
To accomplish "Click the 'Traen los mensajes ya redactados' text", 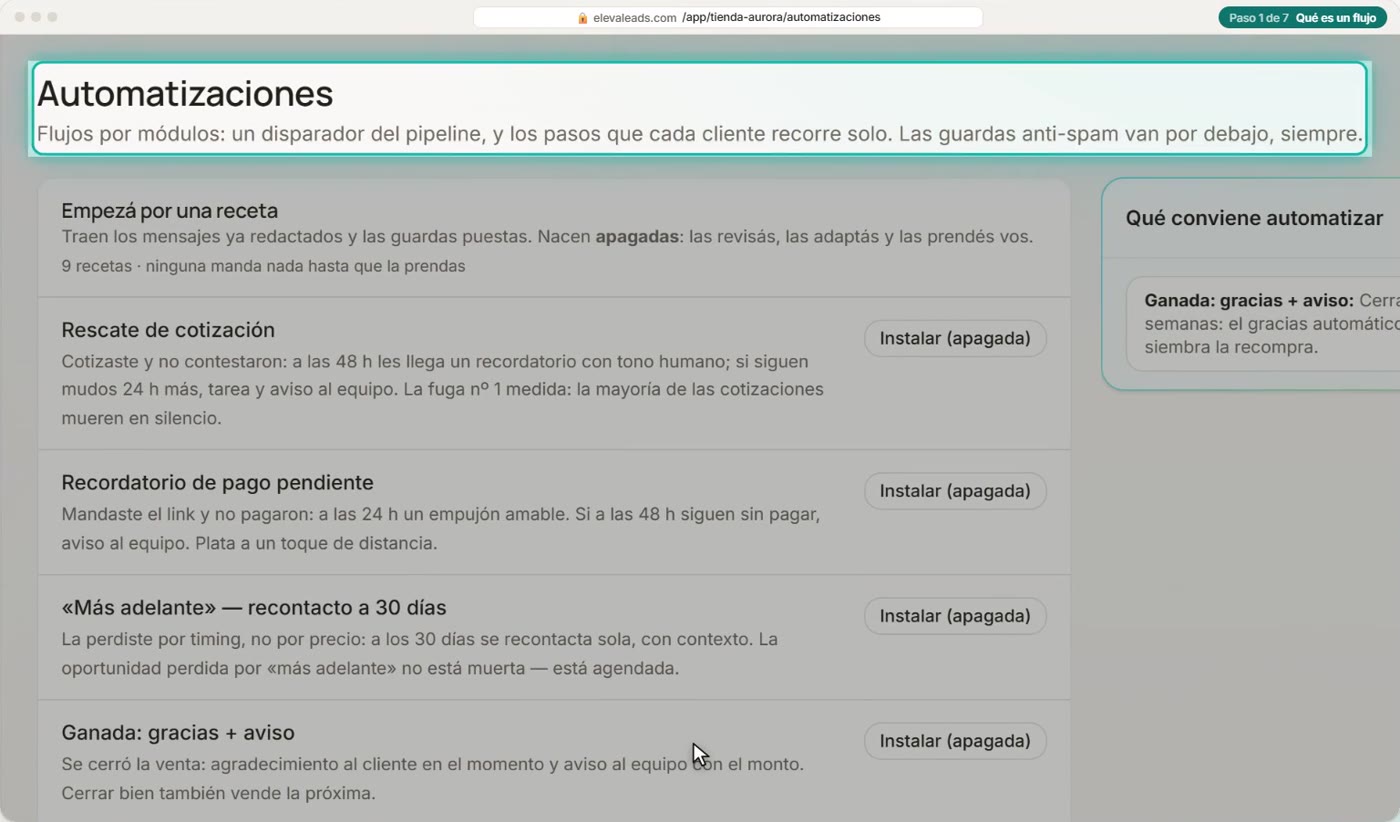I will 547,237.
